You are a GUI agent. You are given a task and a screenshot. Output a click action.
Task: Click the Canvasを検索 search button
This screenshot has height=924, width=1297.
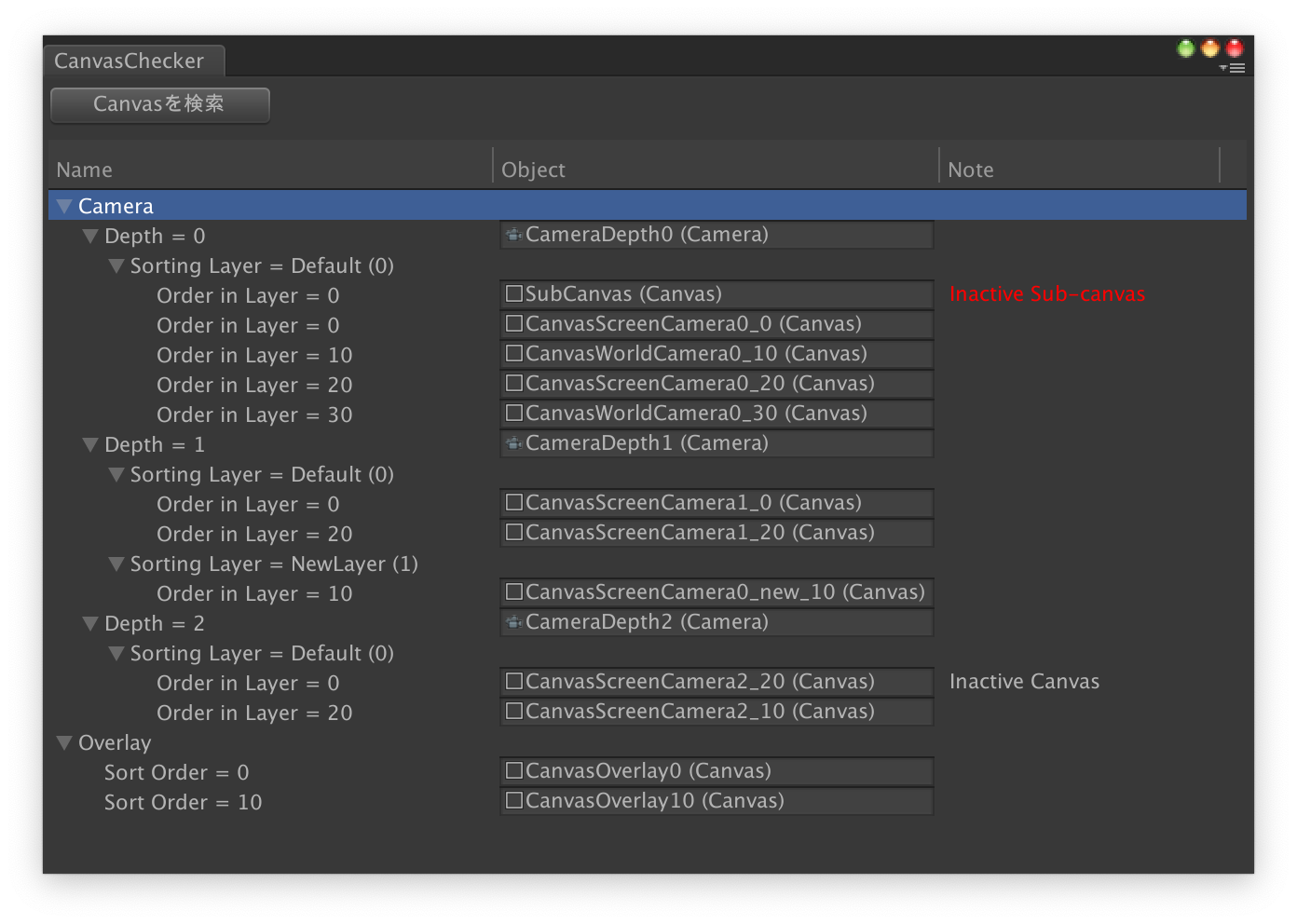click(159, 104)
